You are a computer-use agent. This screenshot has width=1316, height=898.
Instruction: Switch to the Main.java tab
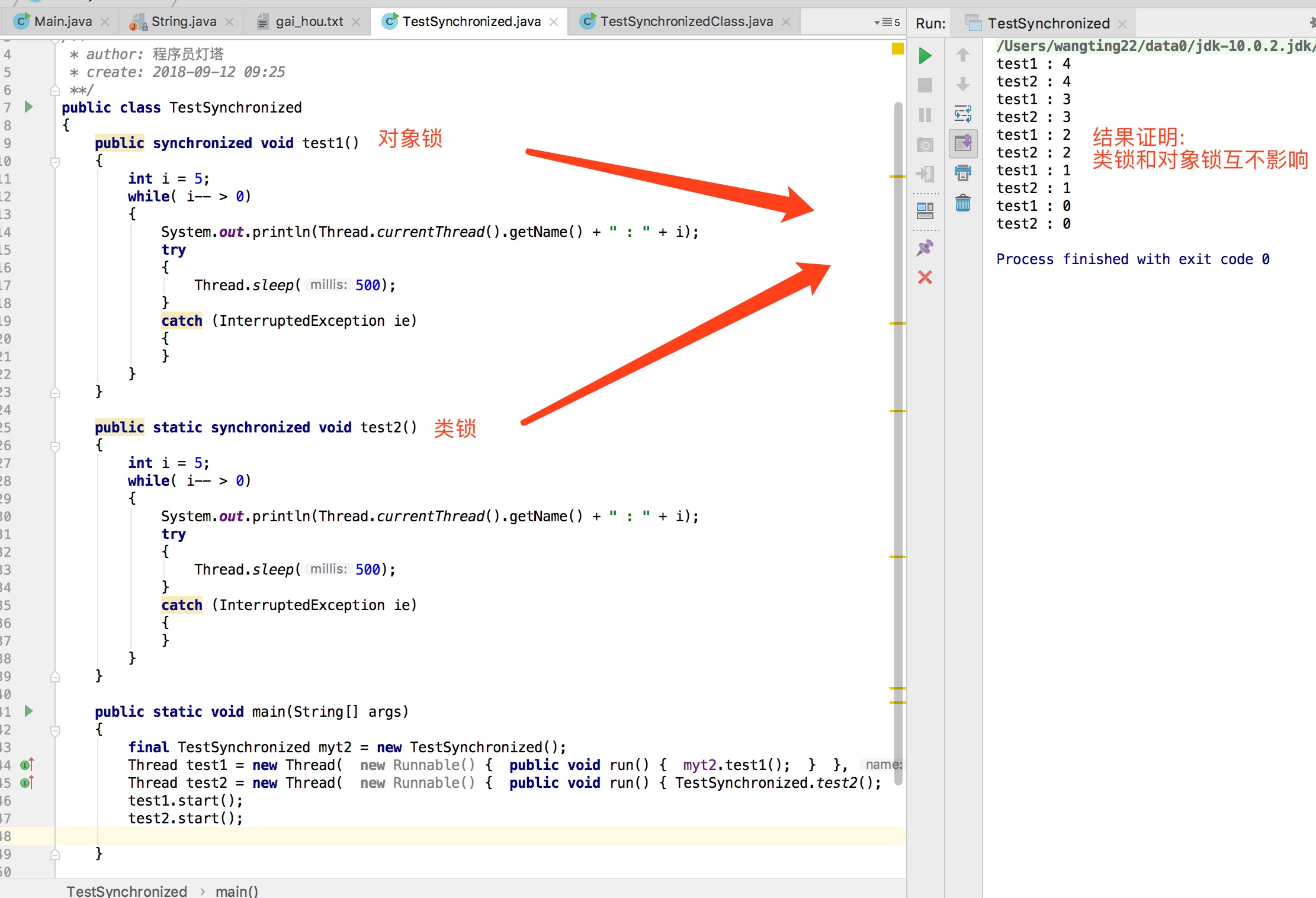[63, 22]
